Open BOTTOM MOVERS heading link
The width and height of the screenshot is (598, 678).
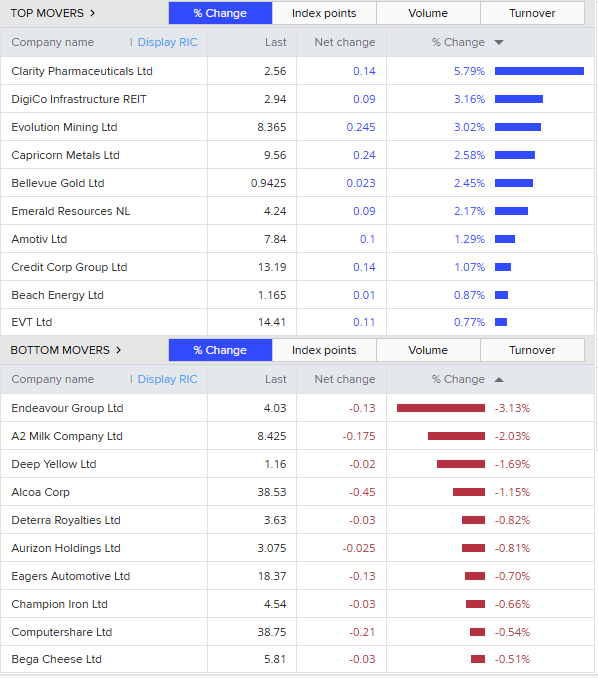point(60,350)
